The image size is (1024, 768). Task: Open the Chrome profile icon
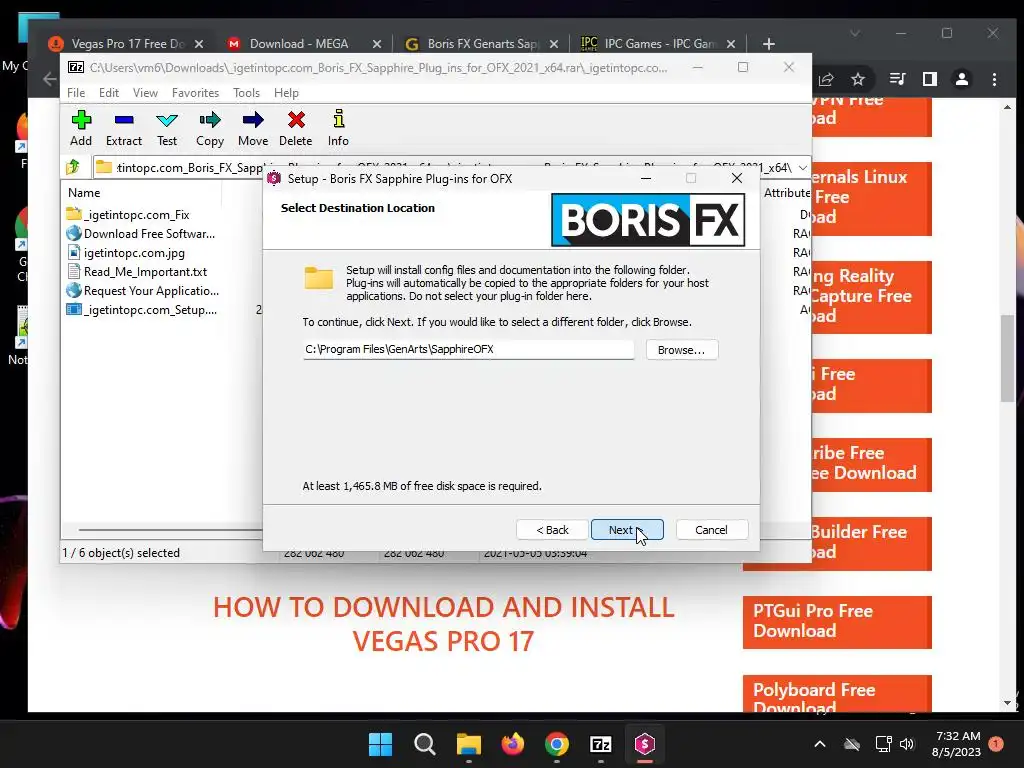pos(962,79)
